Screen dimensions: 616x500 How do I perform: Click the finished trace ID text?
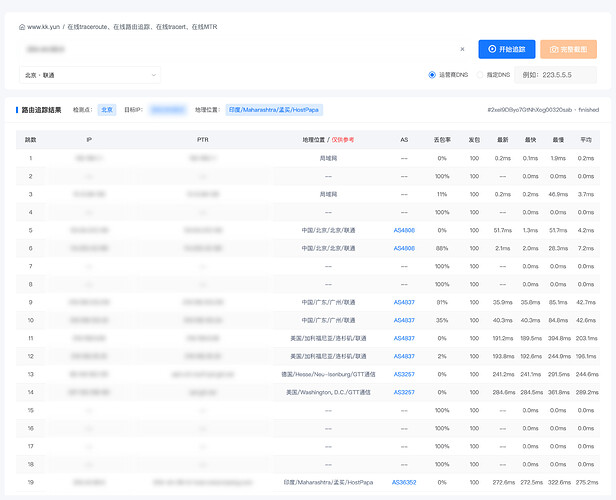pos(543,110)
